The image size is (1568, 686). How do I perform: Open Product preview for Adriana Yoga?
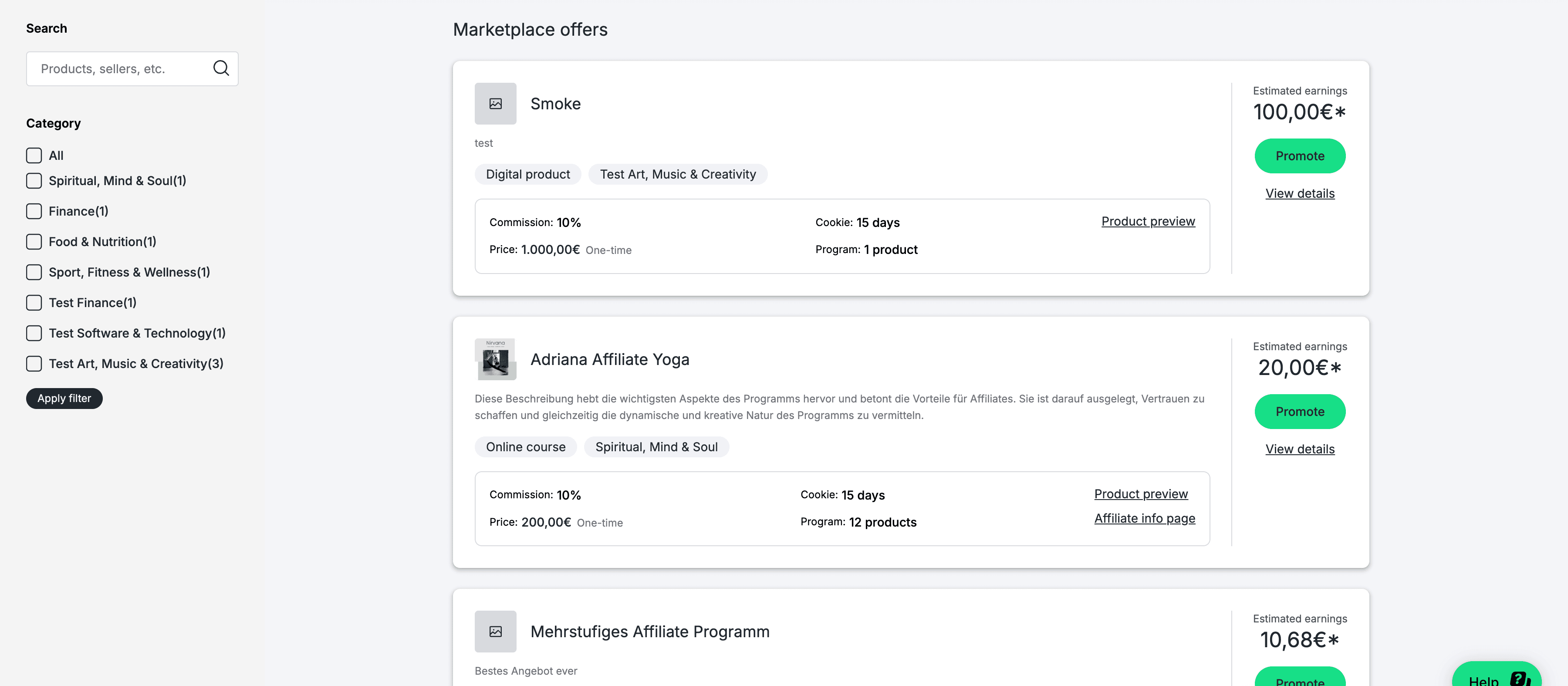(x=1141, y=493)
